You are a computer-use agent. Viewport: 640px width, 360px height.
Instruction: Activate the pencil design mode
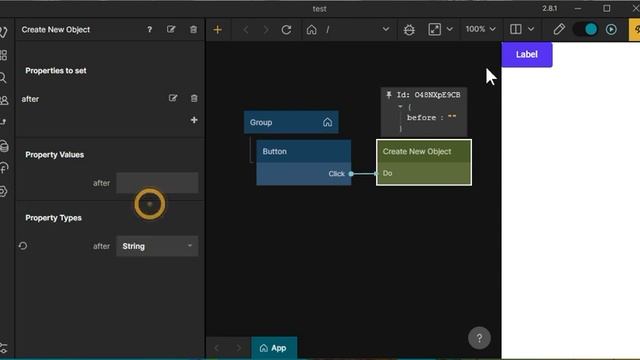click(x=559, y=29)
